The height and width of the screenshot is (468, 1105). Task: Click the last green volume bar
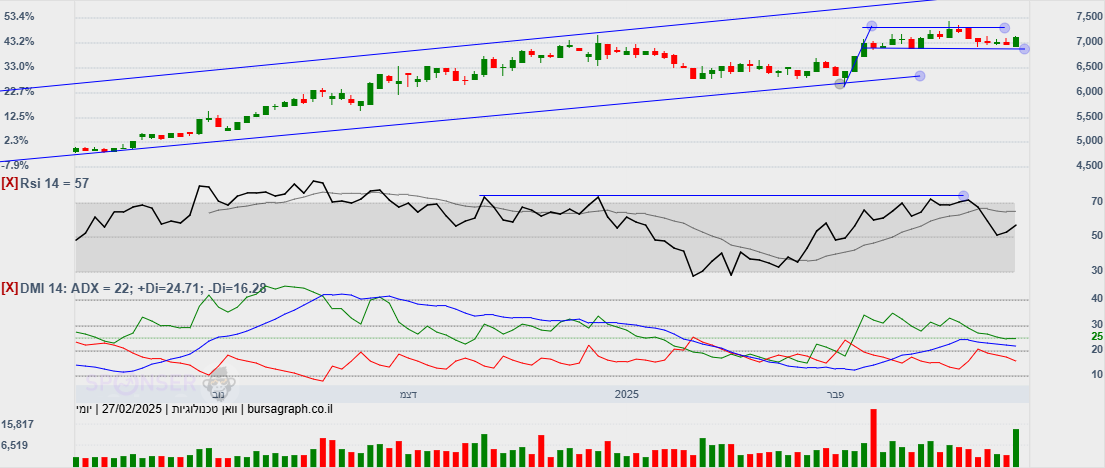coord(1016,448)
